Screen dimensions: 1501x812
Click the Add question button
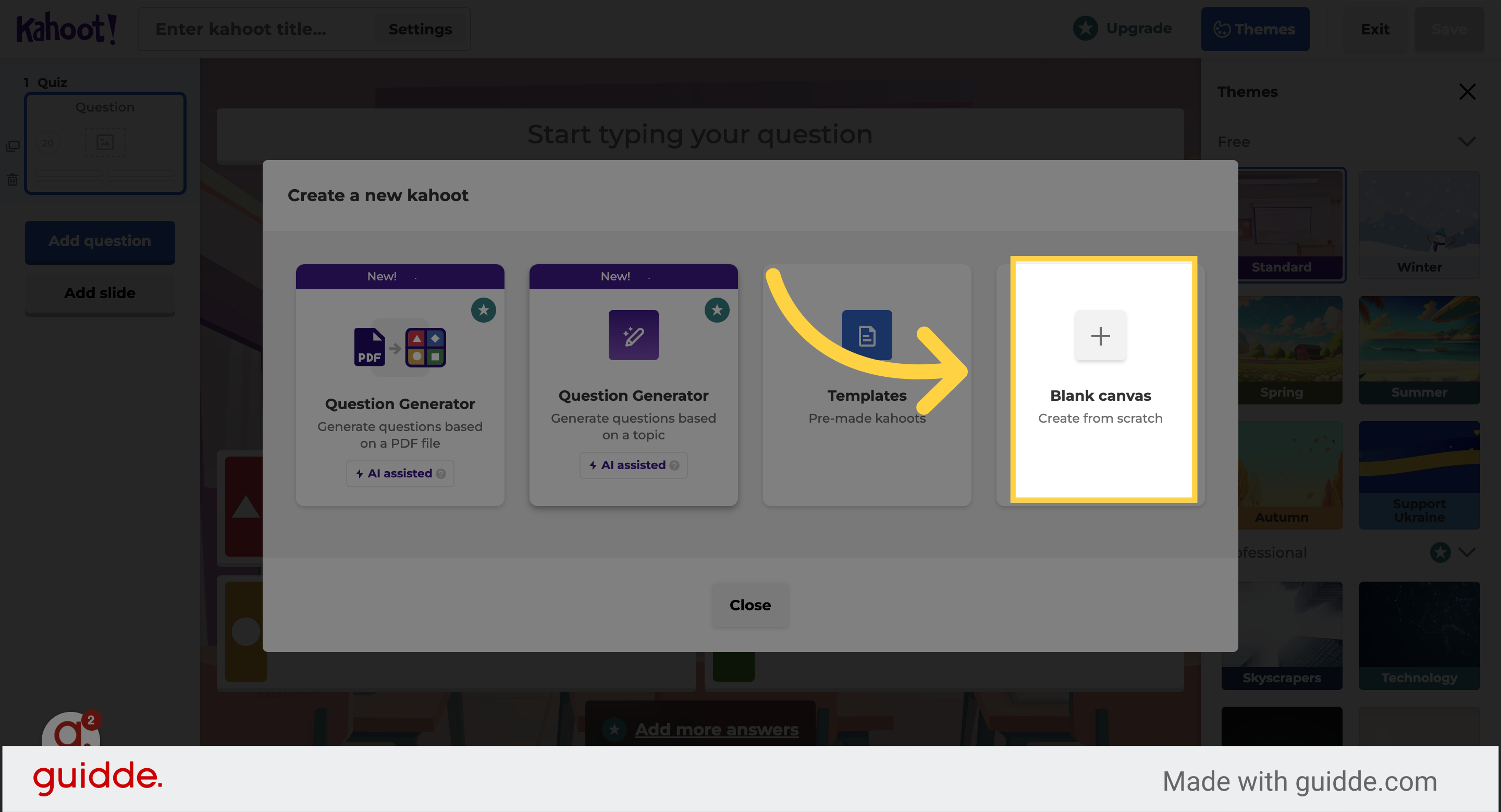click(x=100, y=241)
